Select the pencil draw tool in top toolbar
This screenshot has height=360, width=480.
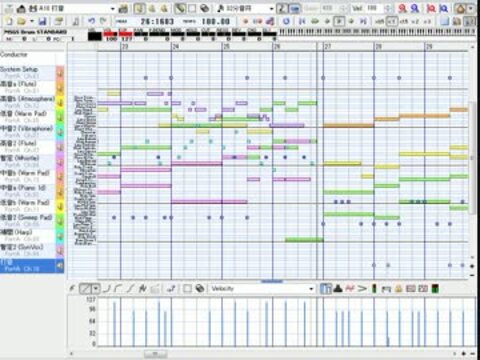(x=180, y=8)
